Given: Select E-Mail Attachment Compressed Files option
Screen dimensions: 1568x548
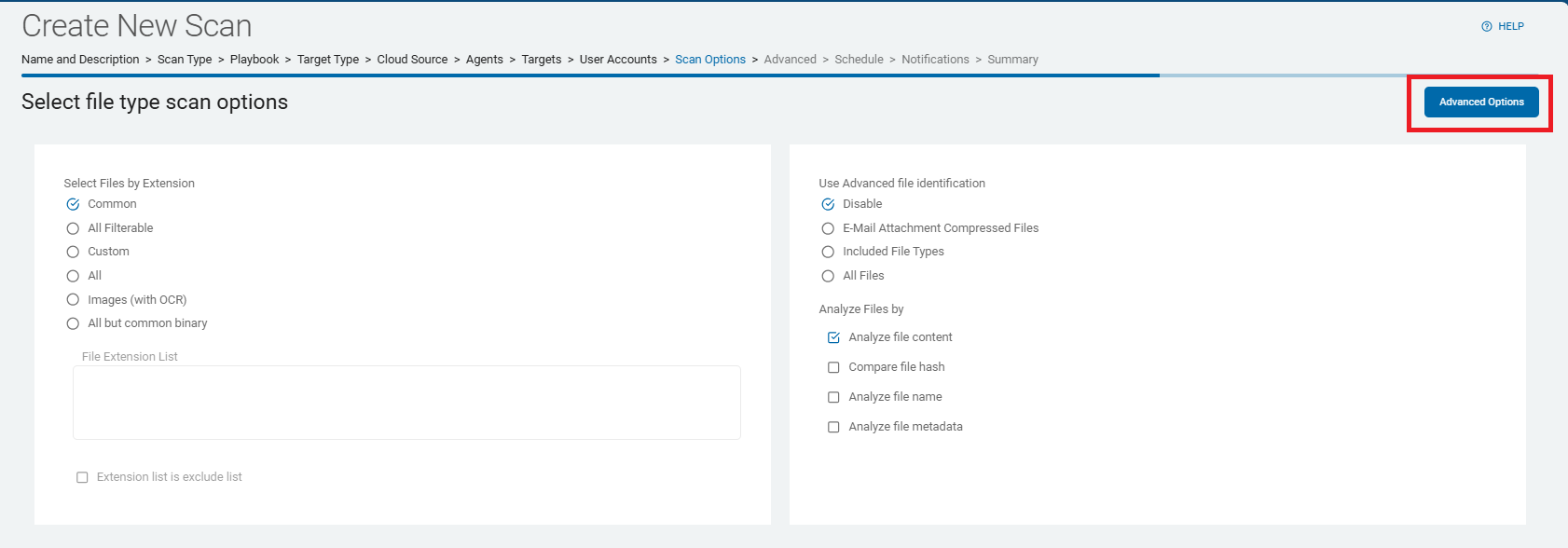Looking at the screenshot, I should [x=828, y=228].
